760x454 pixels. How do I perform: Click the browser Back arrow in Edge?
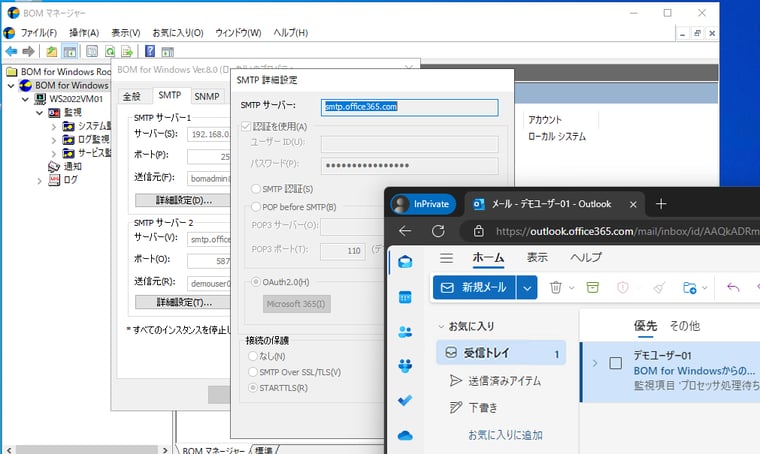click(405, 231)
